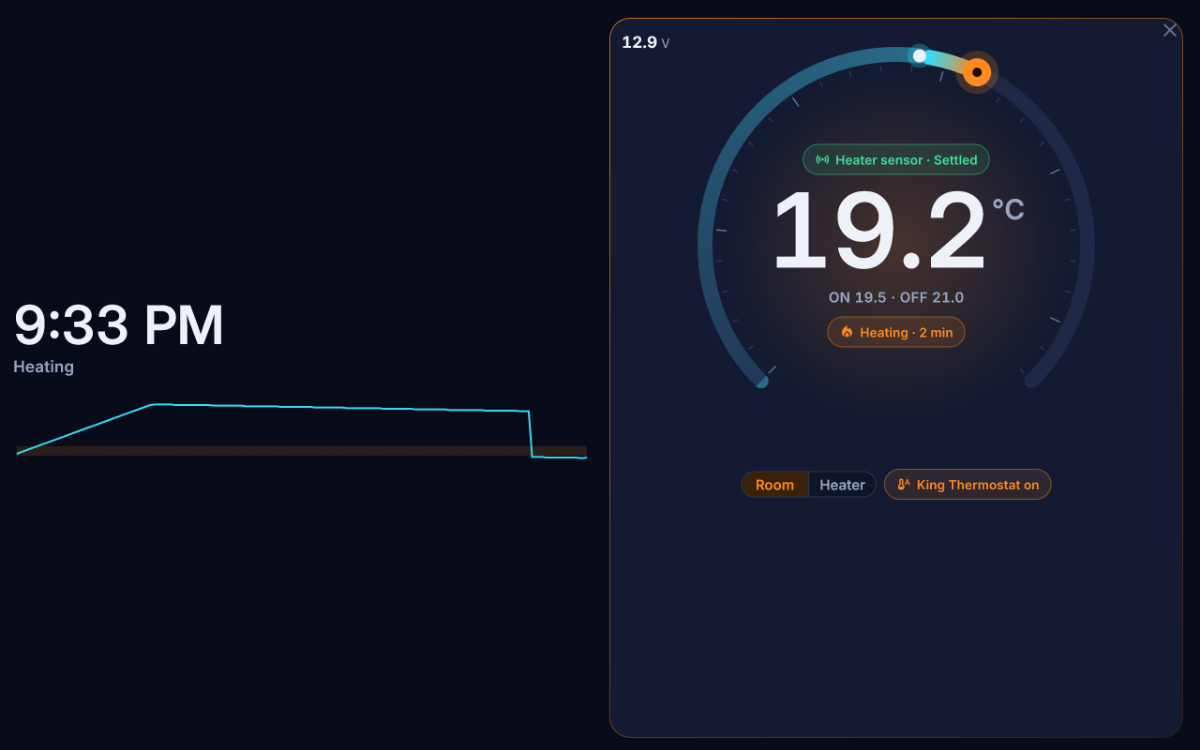Viewport: 1200px width, 750px height.
Task: Click the 19.2 temperature reading
Action: point(879,232)
